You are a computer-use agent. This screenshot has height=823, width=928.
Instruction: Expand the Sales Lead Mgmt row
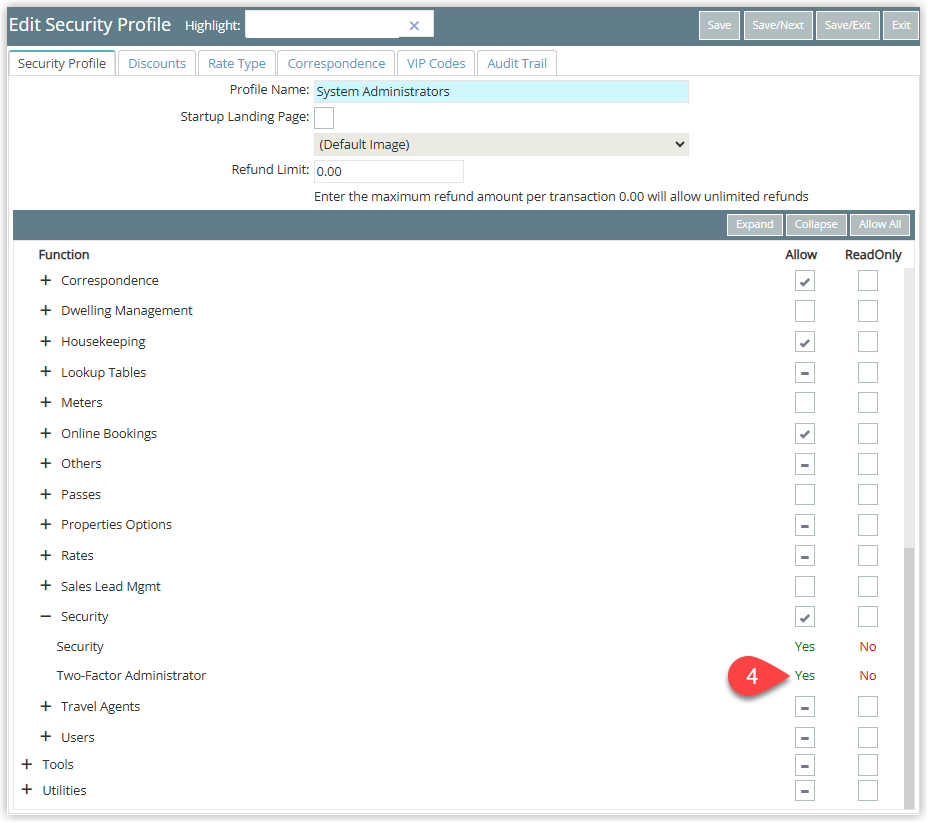[46, 586]
